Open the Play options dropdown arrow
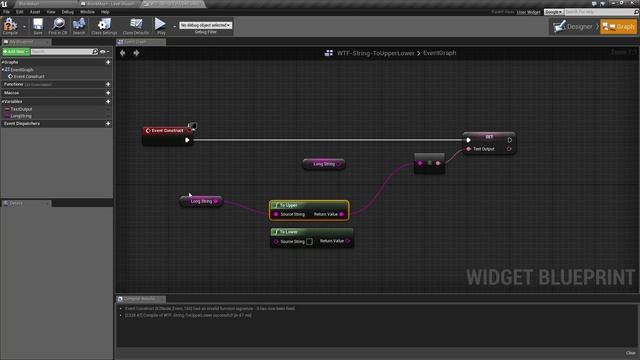The height and width of the screenshot is (360, 640). pyautogui.click(x=174, y=27)
